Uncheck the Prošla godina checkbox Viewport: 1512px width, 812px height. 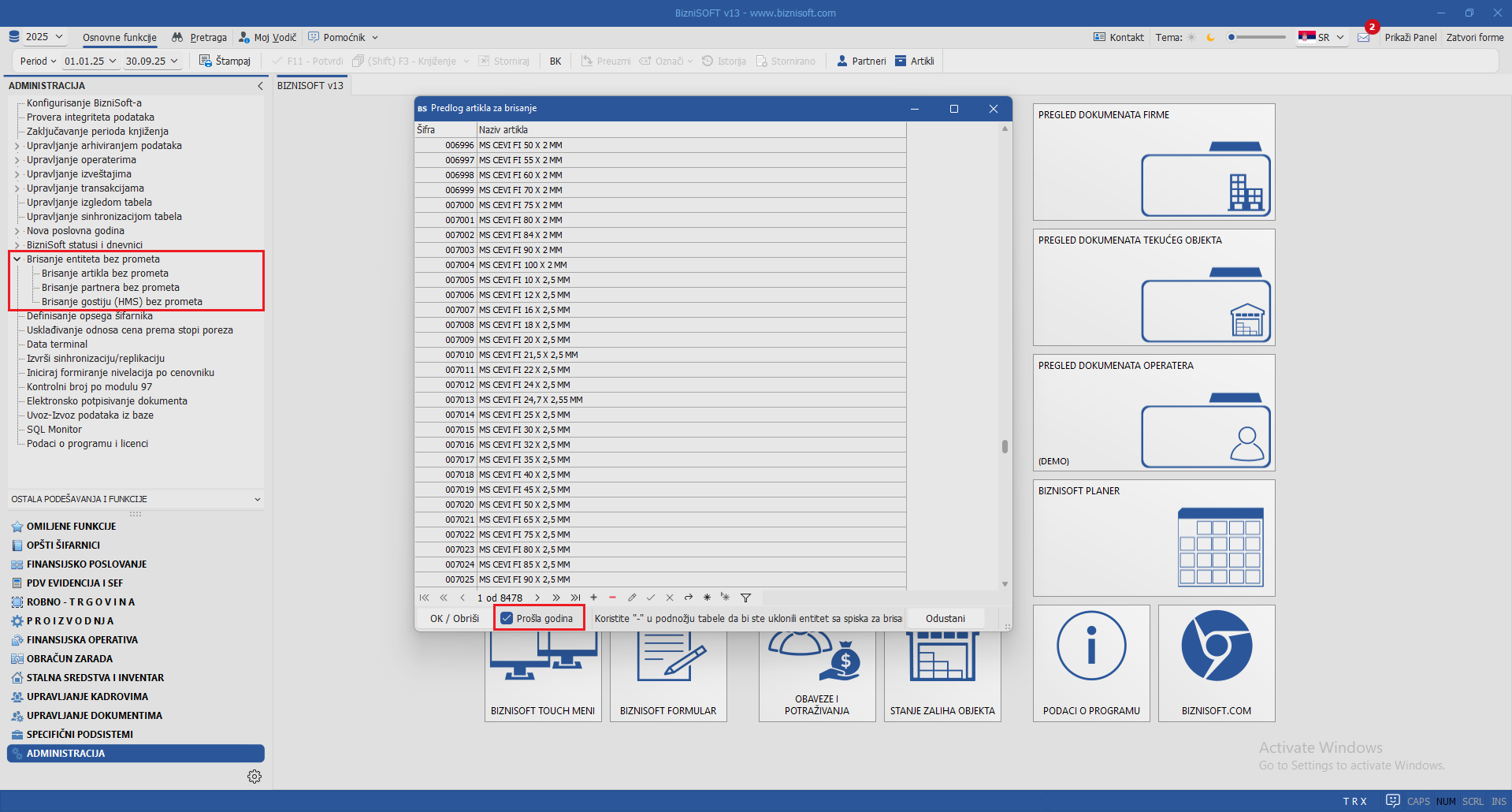point(507,619)
